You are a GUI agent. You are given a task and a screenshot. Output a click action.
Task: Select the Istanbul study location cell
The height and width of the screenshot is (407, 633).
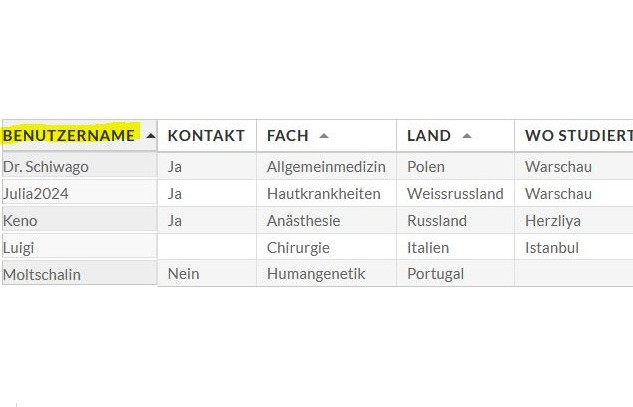point(552,247)
